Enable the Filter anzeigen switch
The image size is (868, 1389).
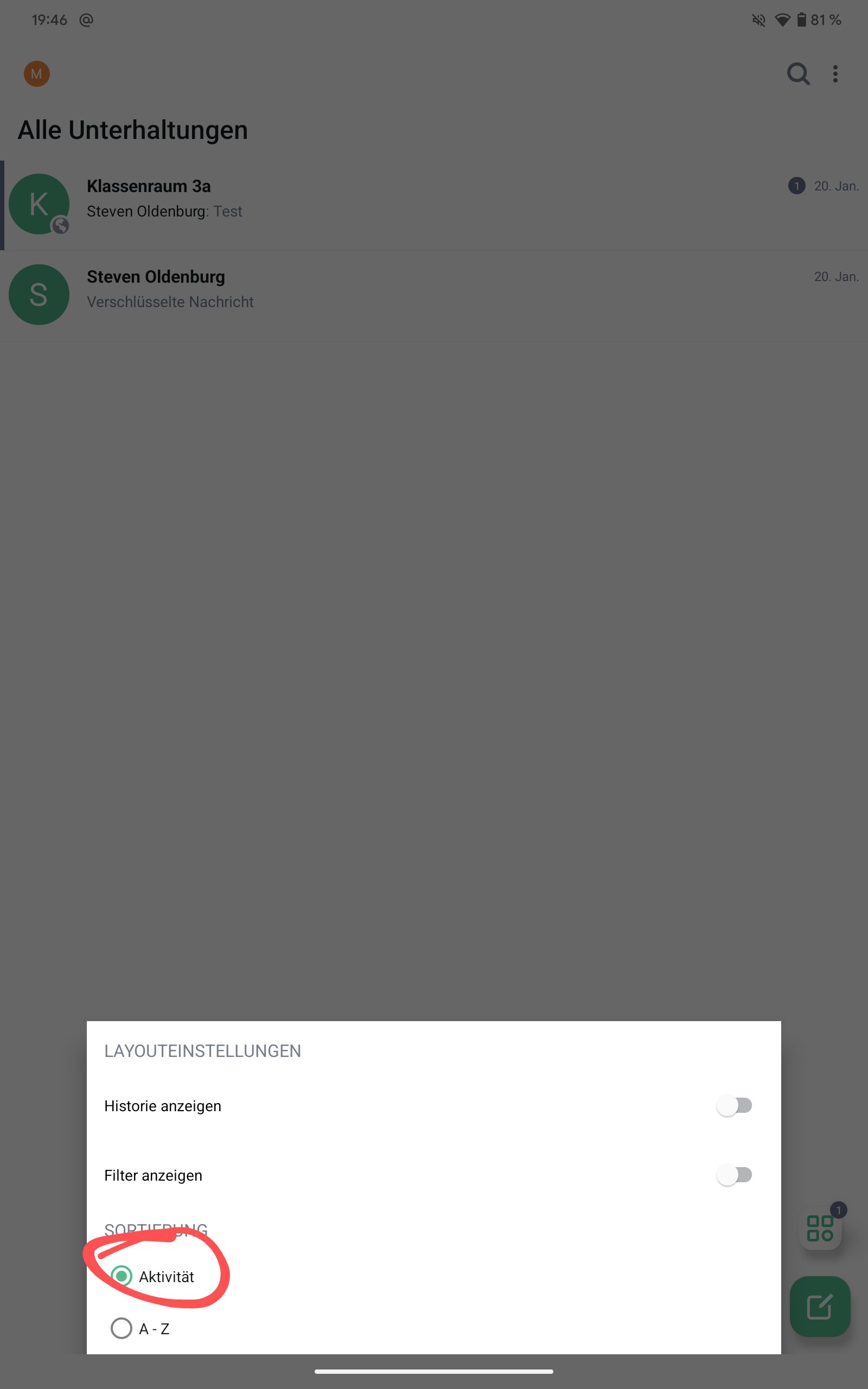734,1175
